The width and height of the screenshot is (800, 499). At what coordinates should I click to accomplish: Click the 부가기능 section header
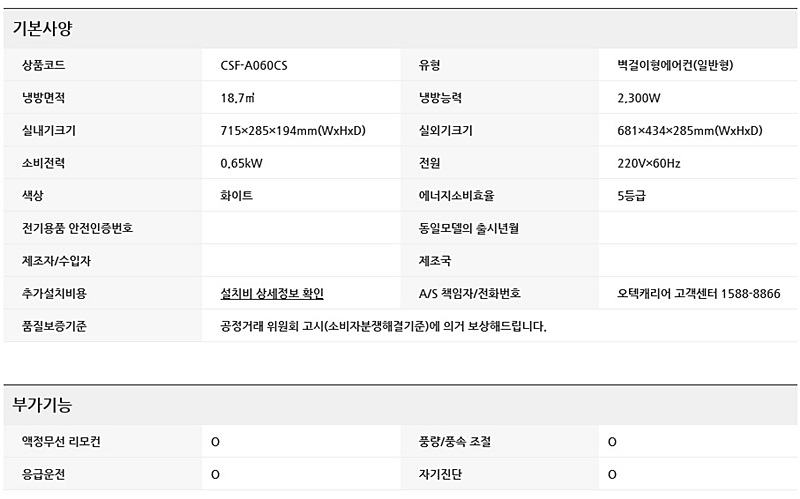(x=42, y=405)
